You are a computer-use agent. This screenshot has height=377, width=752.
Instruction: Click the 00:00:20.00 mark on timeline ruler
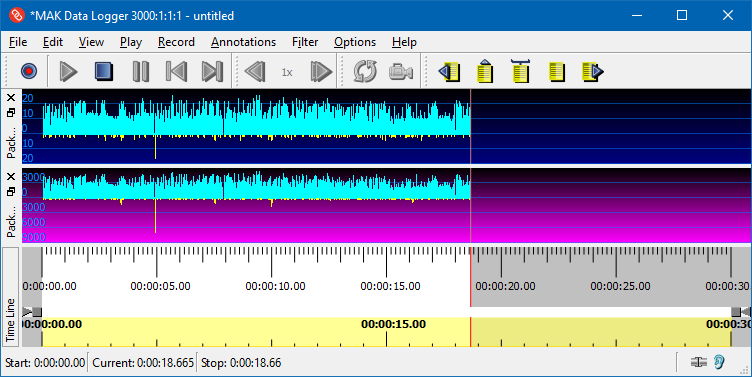click(505, 286)
